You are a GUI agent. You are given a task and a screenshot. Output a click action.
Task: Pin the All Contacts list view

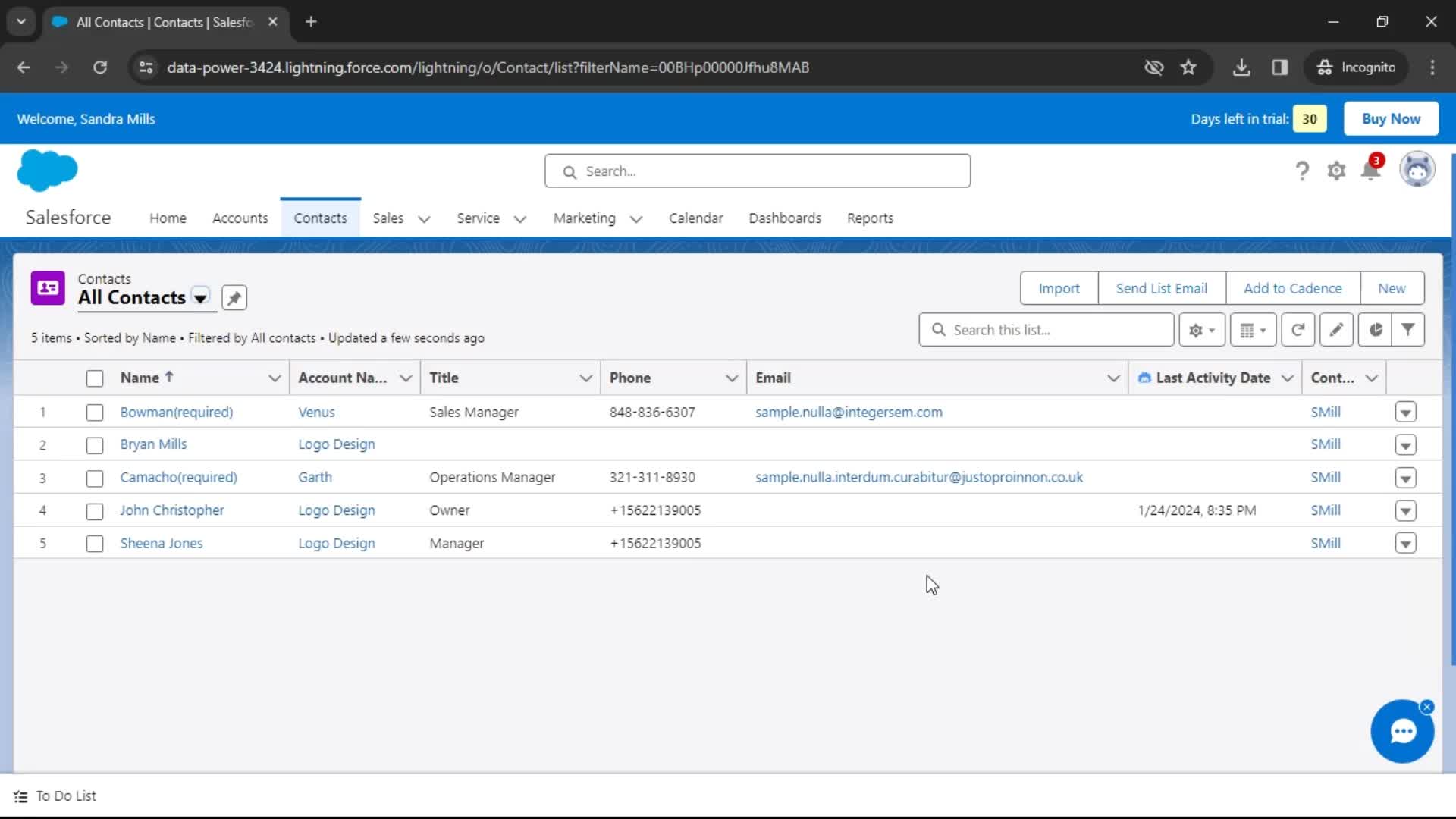[234, 298]
